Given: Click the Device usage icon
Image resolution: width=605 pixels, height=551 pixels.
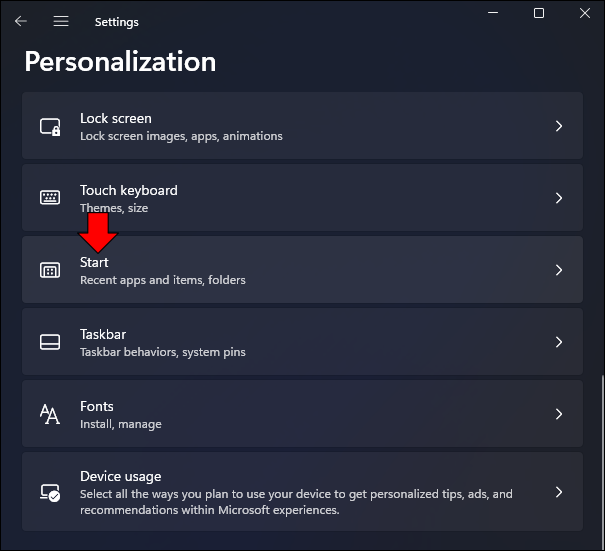Looking at the screenshot, I should [50, 493].
